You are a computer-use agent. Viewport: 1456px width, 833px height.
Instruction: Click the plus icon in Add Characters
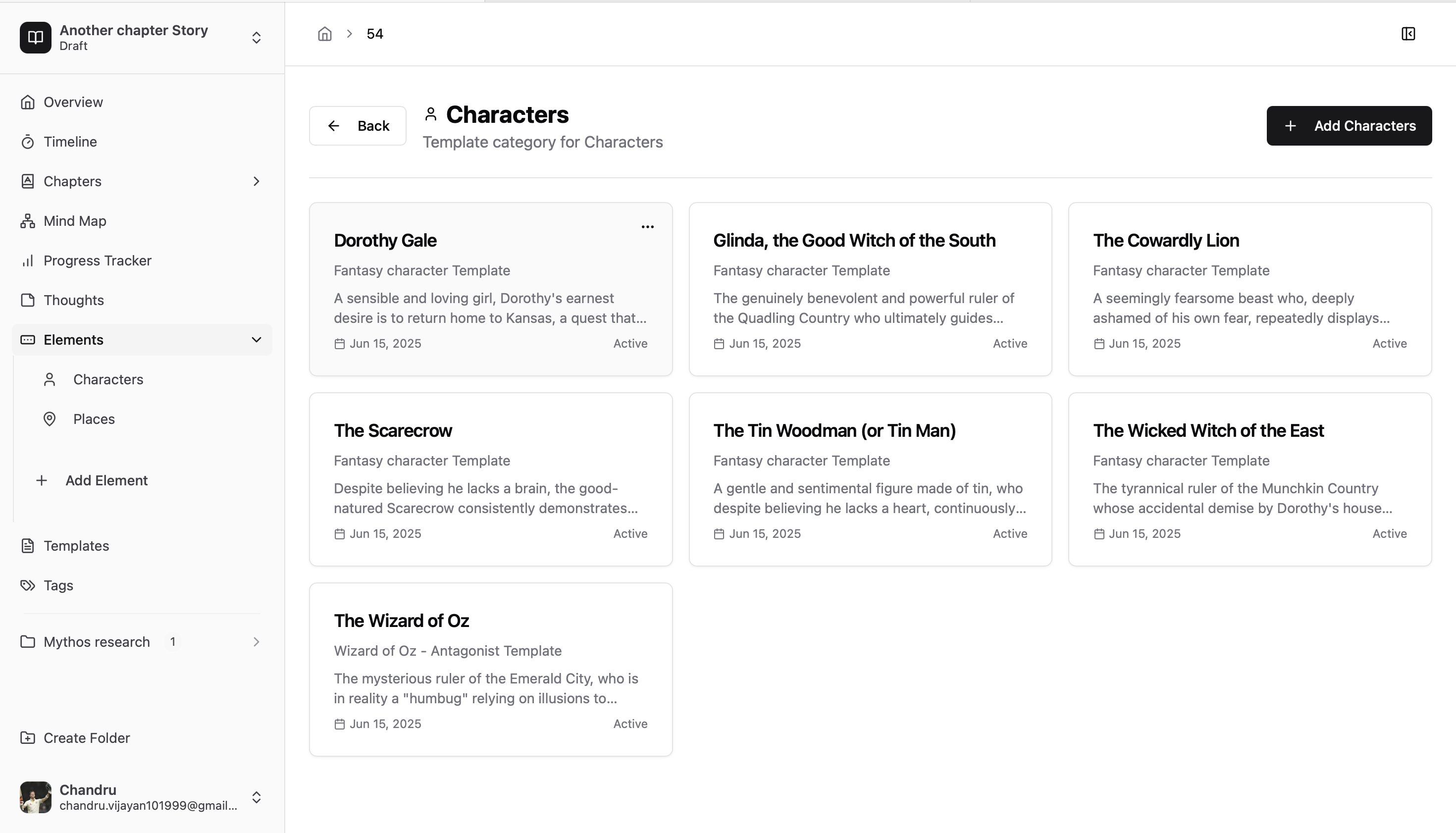1290,126
